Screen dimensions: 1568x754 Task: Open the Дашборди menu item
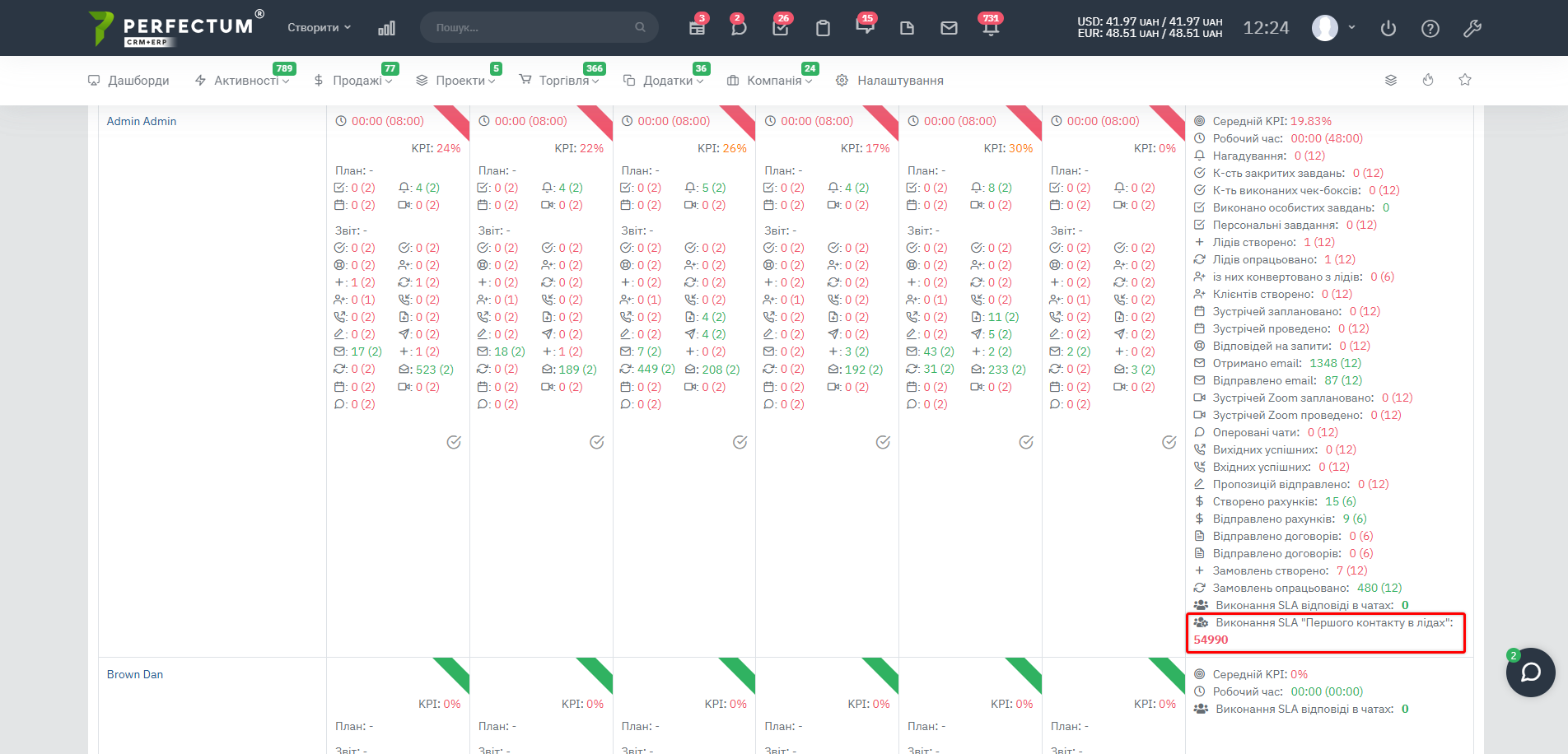point(128,81)
